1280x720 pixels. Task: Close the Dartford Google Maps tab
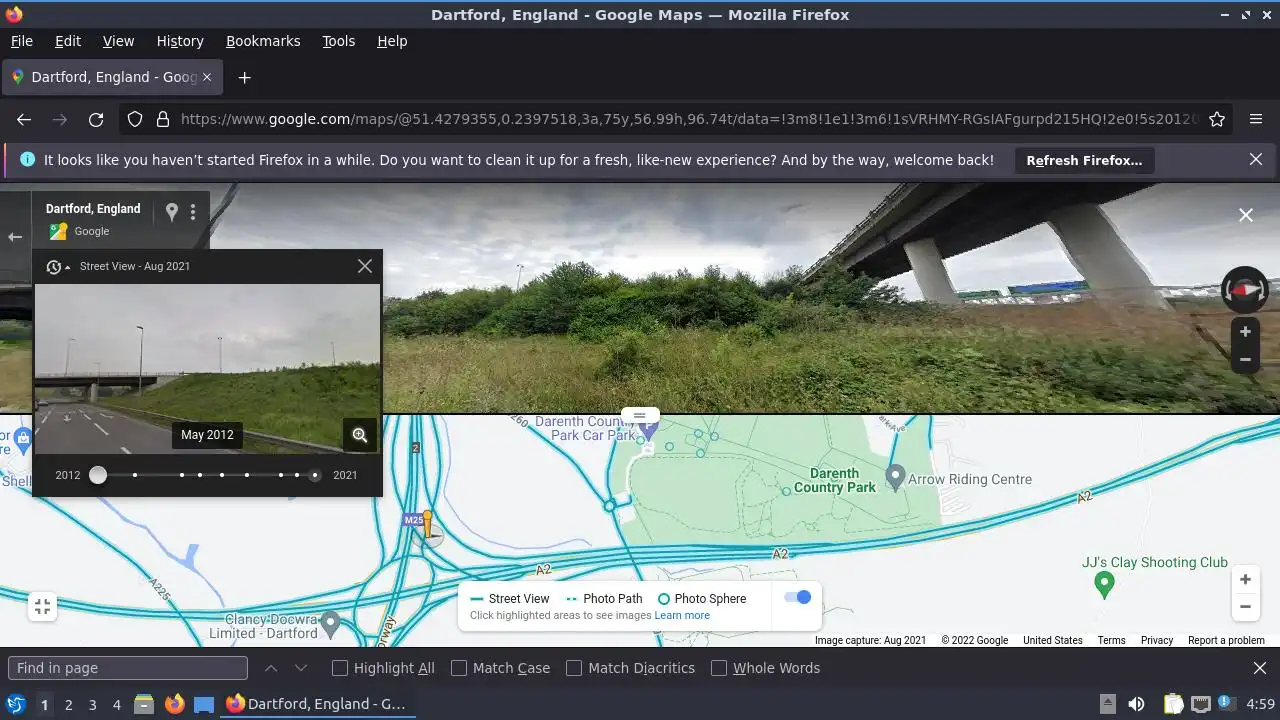[207, 77]
